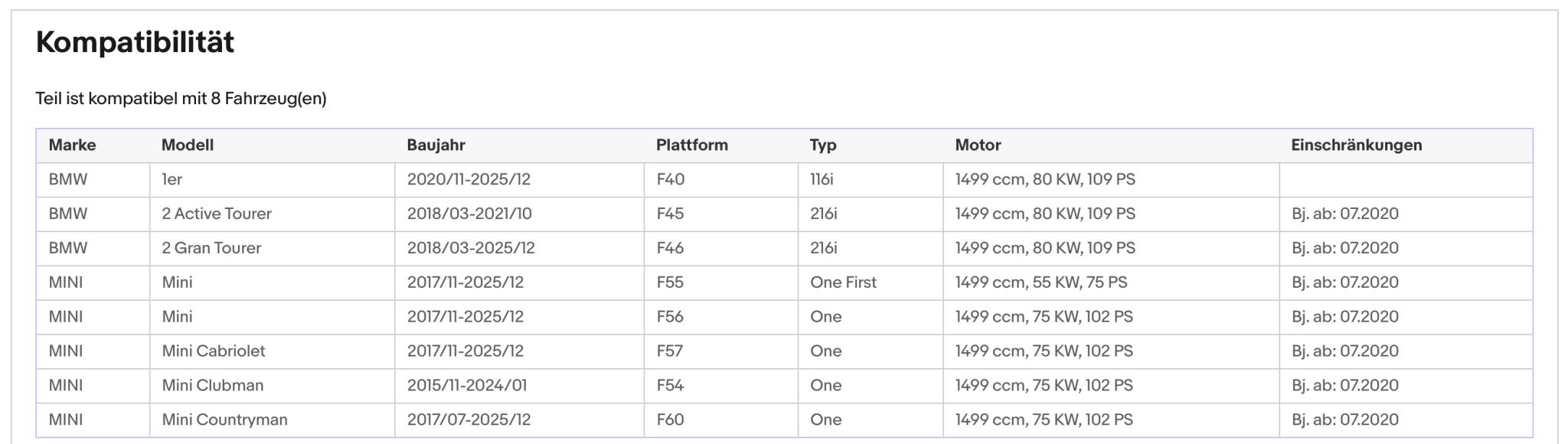Viewport: 1568px width, 444px height.
Task: Select platform cell F55
Action: point(721,282)
